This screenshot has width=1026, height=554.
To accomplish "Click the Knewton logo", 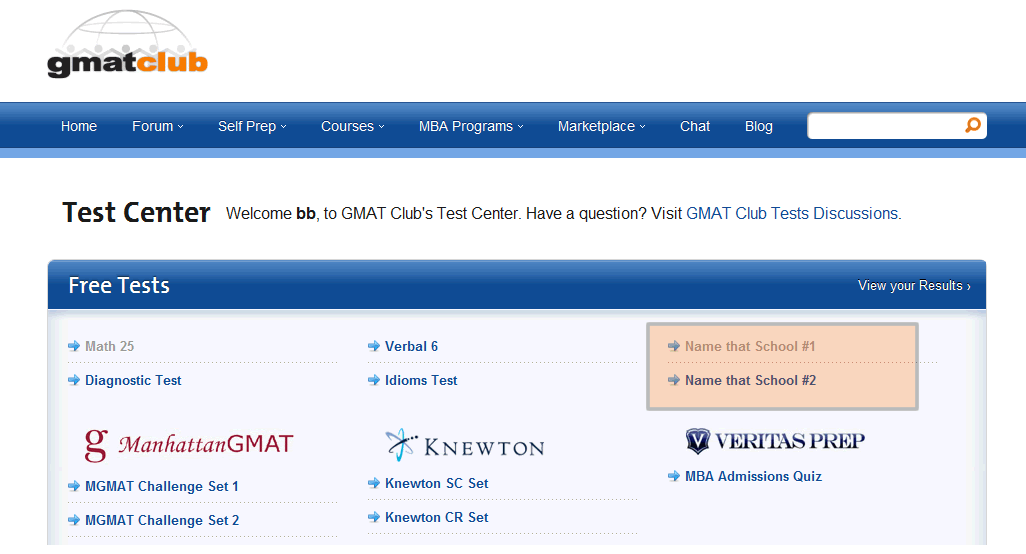I will tap(465, 445).
